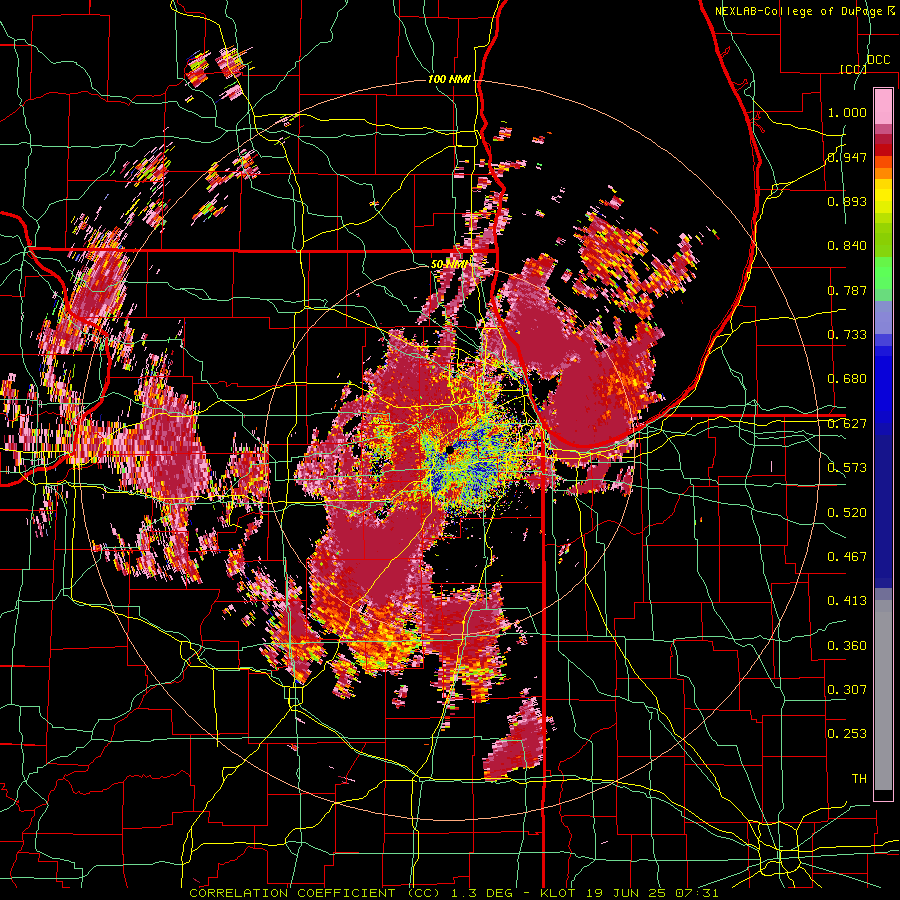Pick the light pink swatch atop the legend
This screenshot has height=900, width=900.
point(883,106)
